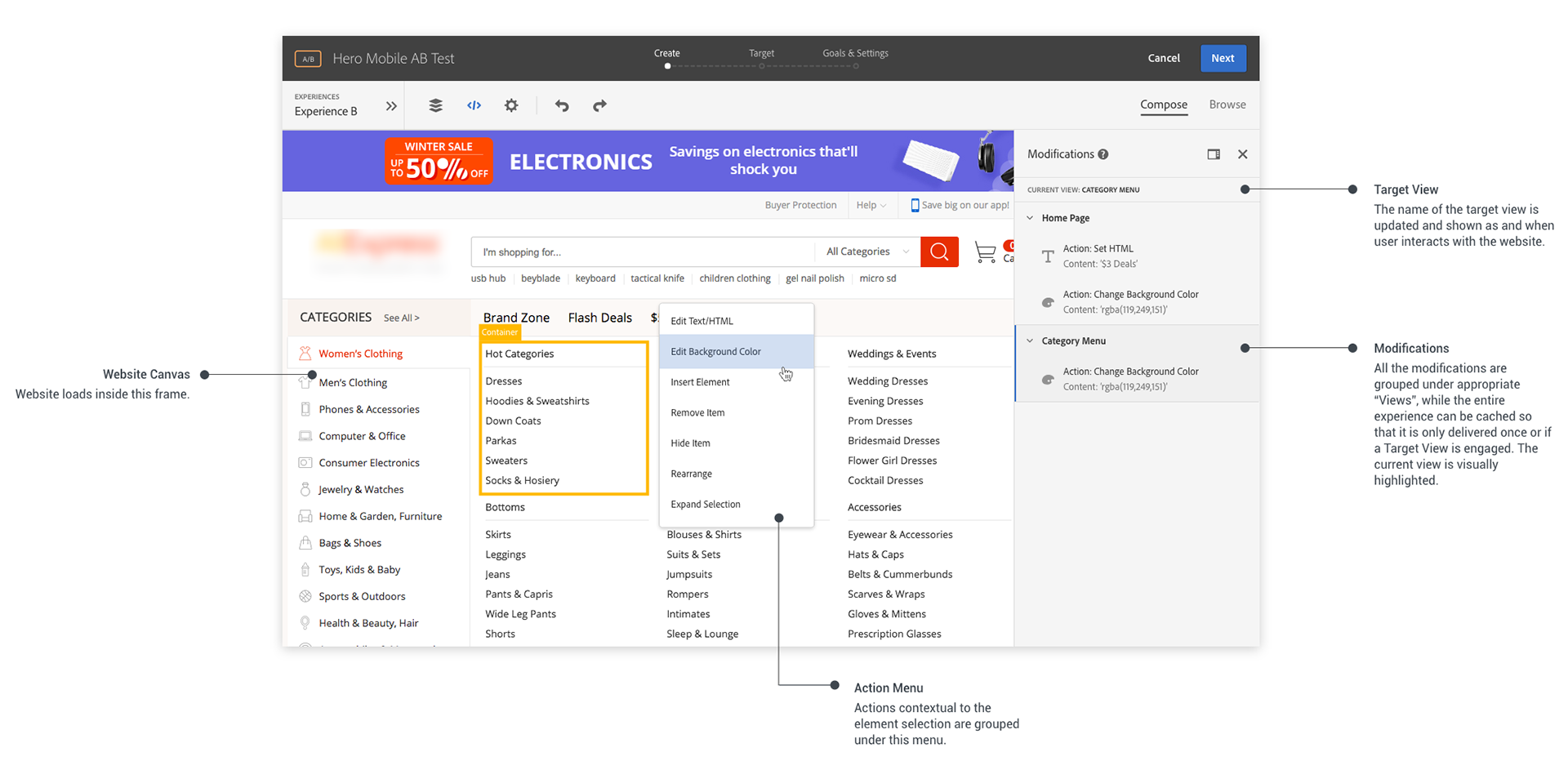This screenshot has width=1568, height=761.
Task: Redo the last modification
Action: (x=599, y=105)
